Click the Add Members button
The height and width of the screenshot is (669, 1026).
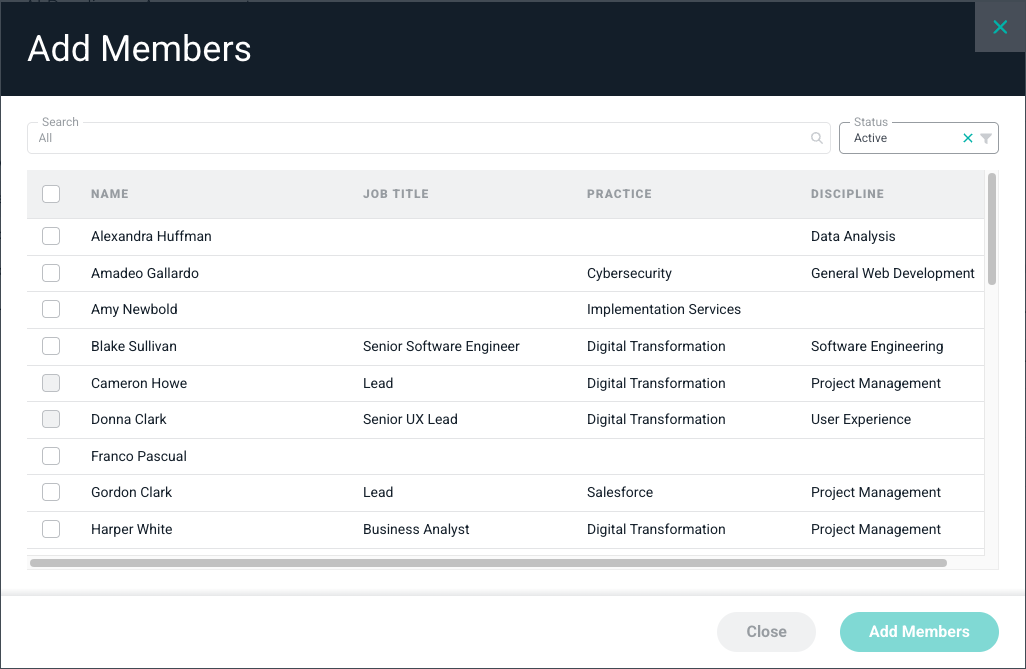[x=919, y=632]
